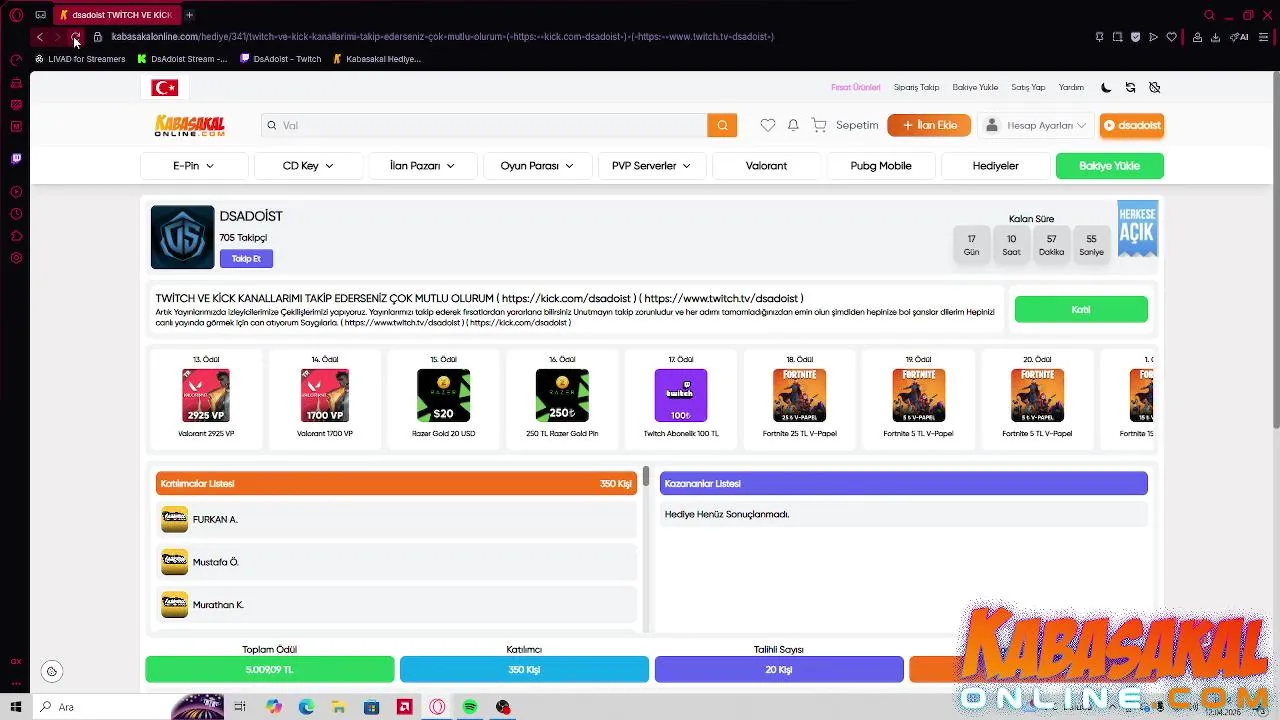Open the Twitch icon in Opera sidebar

16,158
